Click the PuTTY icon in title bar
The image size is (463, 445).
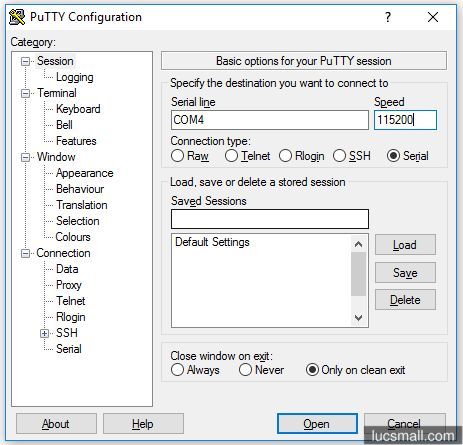(17, 17)
